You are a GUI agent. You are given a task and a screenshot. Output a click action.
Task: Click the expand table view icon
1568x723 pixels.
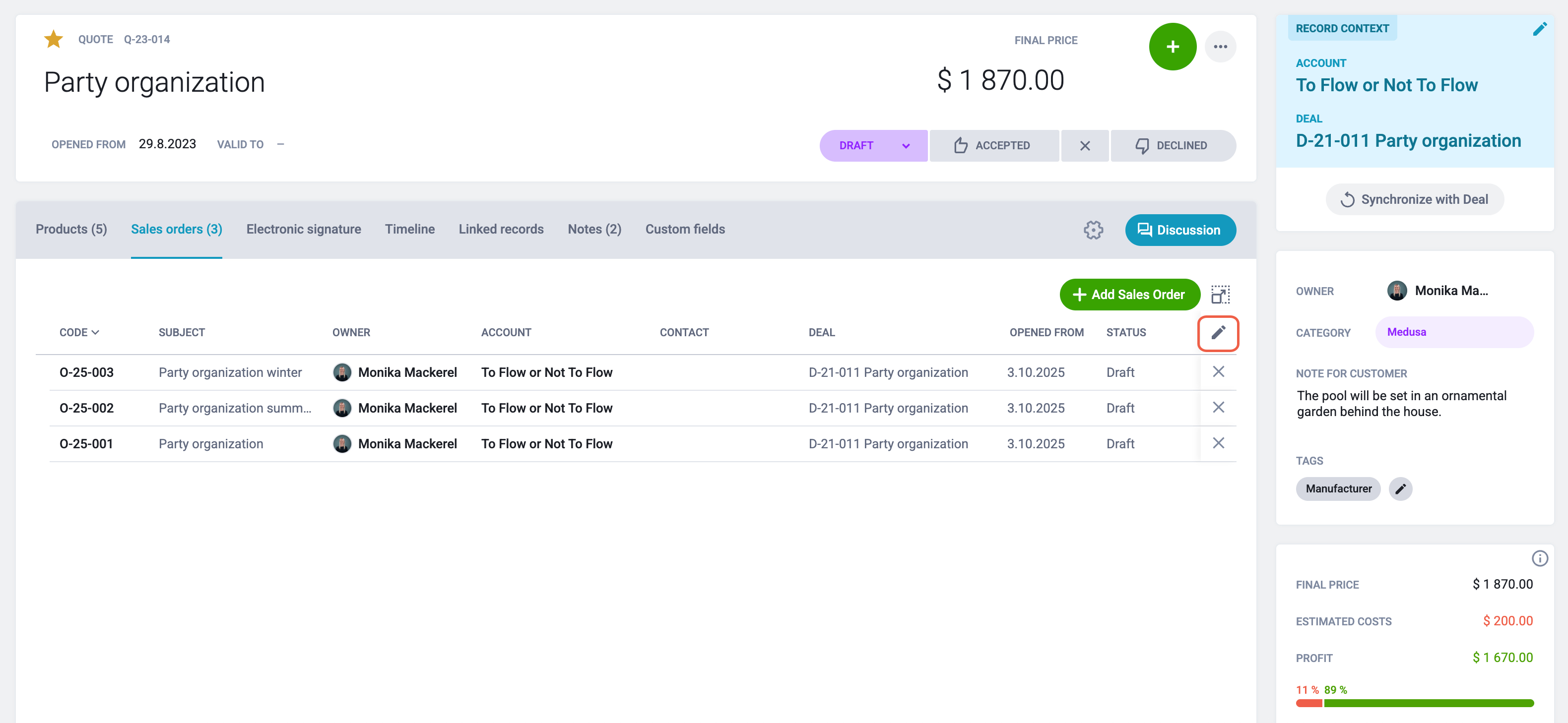[x=1220, y=295]
